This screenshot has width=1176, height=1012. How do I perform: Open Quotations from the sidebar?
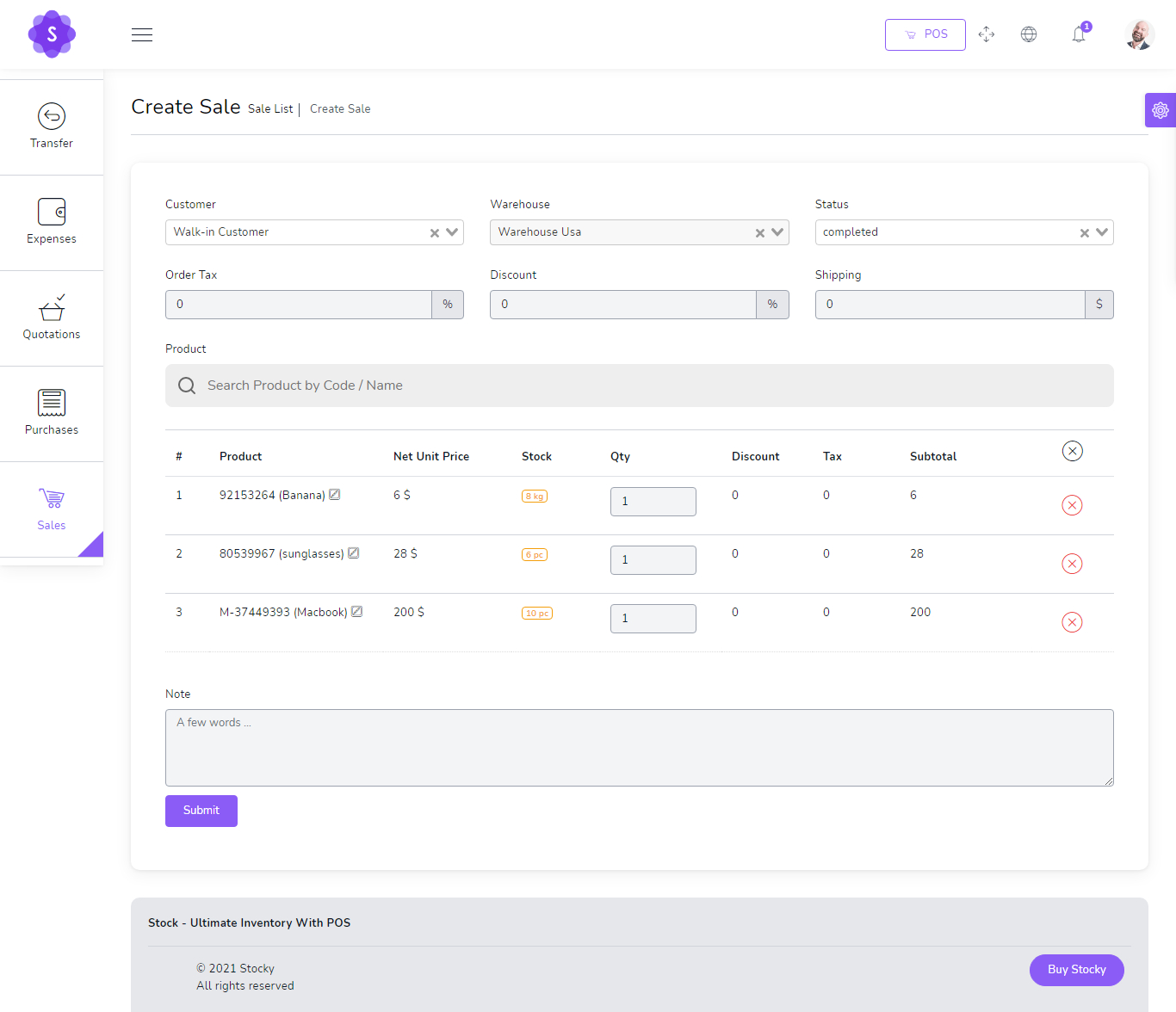click(x=52, y=318)
